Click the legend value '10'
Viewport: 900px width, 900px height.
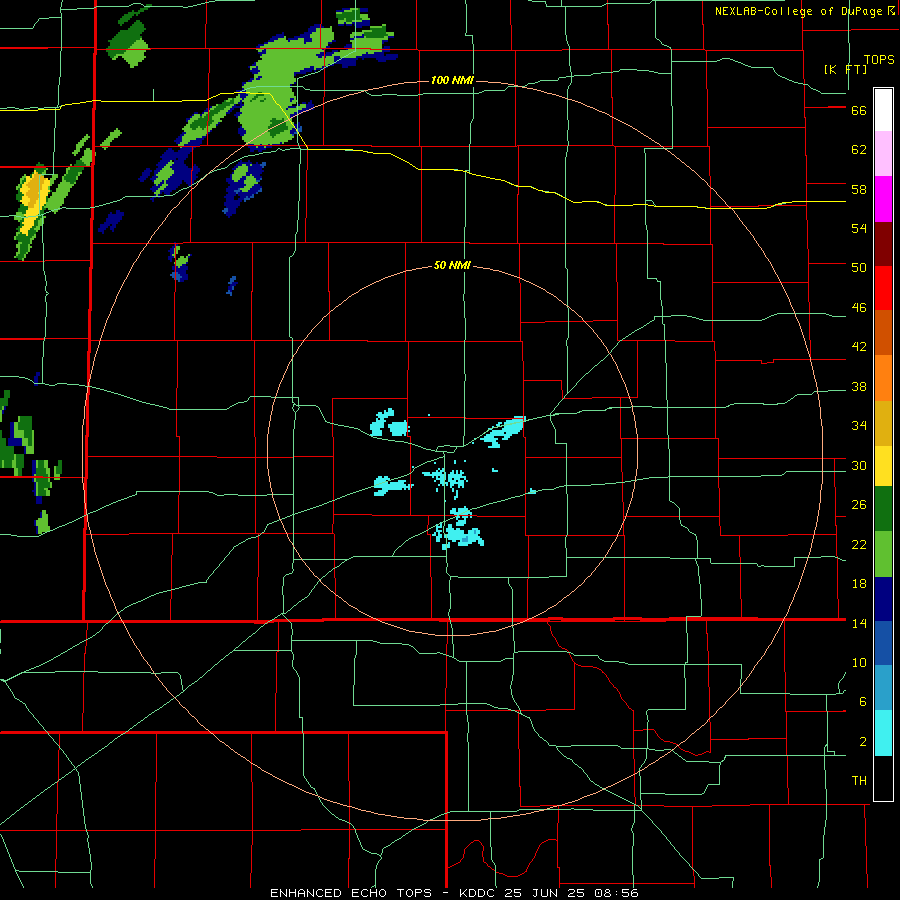tap(859, 663)
